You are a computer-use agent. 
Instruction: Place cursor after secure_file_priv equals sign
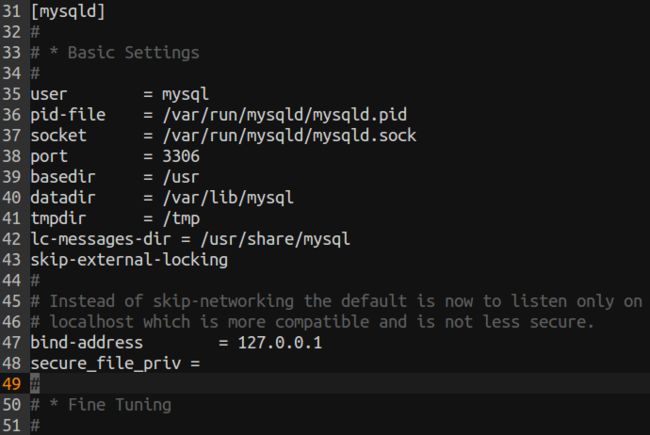click(x=203, y=364)
